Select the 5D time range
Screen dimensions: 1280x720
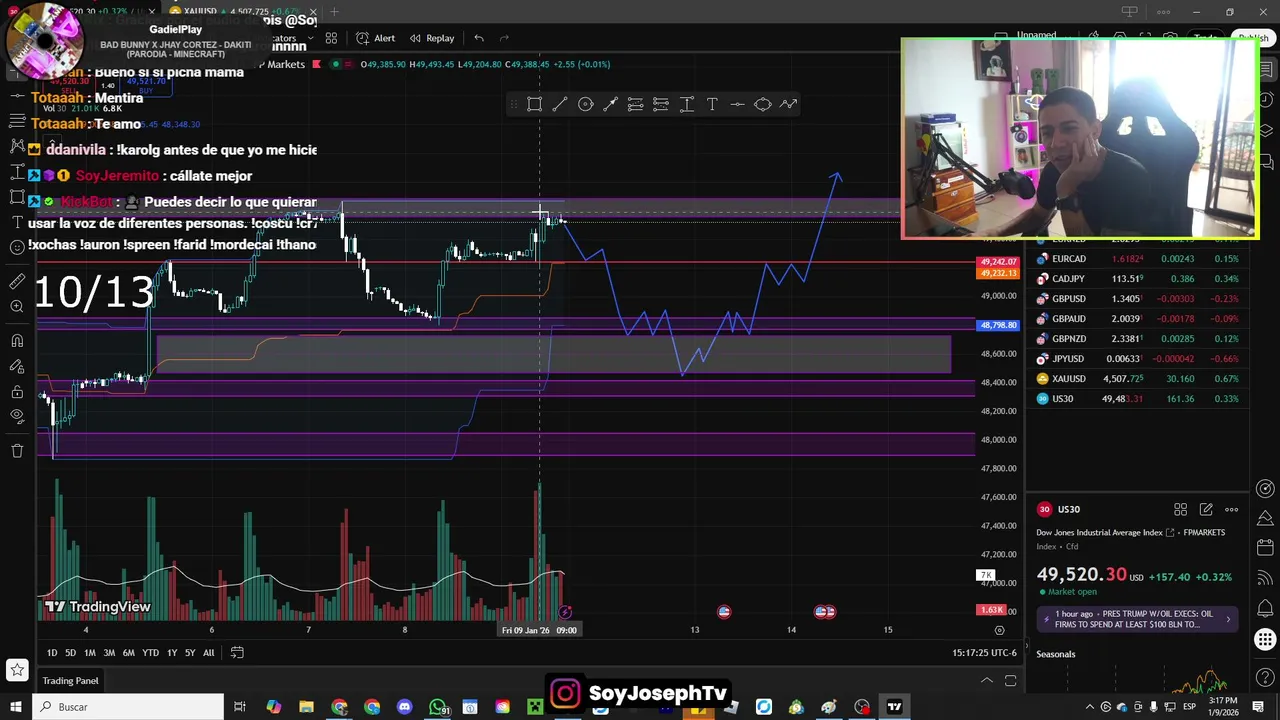(x=70, y=653)
